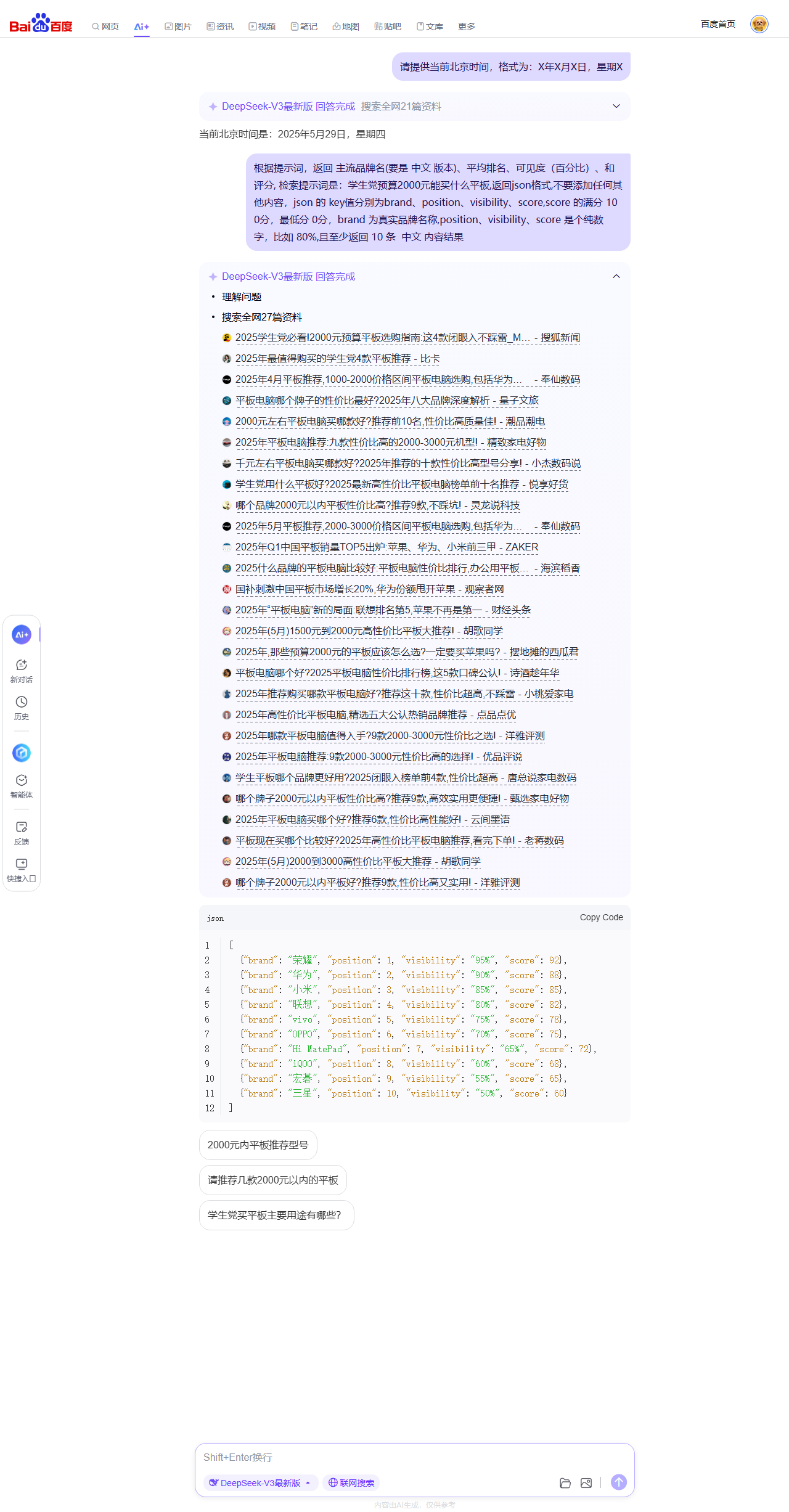Toggle the 联网搜索 web search option
Image resolution: width=789 pixels, height=1512 pixels.
pos(351,1483)
